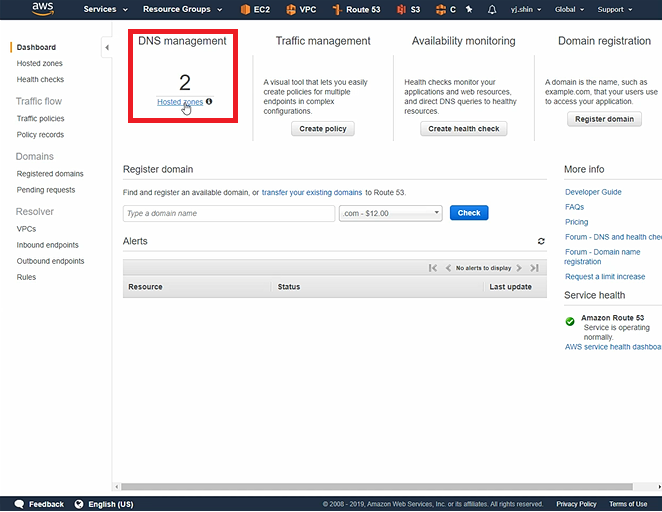Screen dimensions: 662x512
Task: Click Request a limit increase link
Action: click(605, 276)
